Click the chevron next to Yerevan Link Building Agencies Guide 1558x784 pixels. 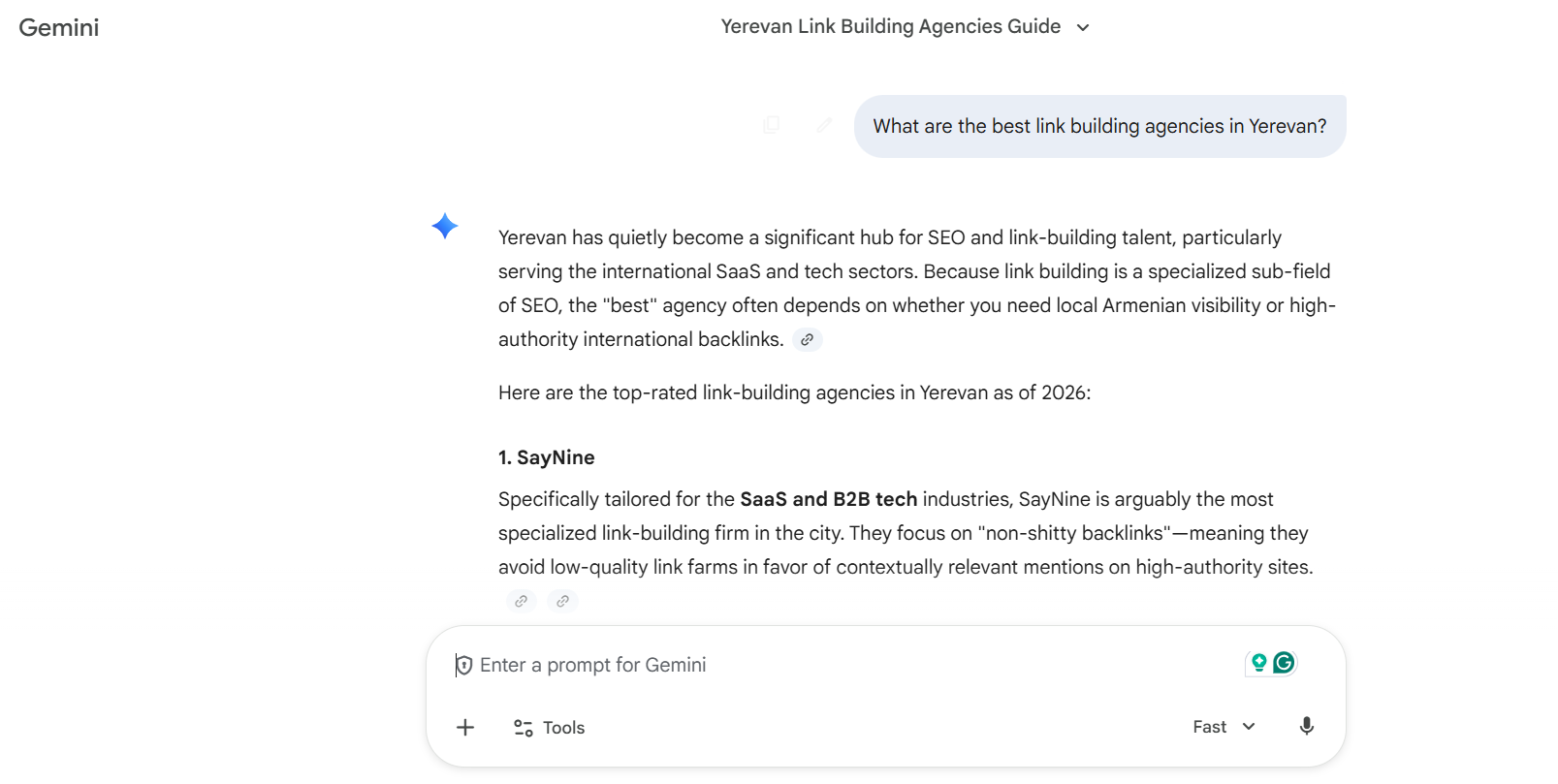pos(1083,27)
